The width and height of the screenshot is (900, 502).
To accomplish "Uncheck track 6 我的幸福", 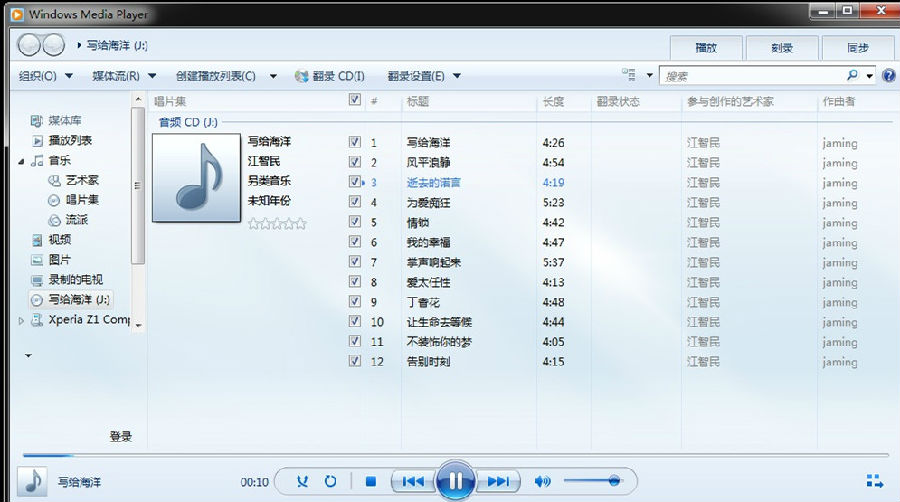I will point(355,242).
